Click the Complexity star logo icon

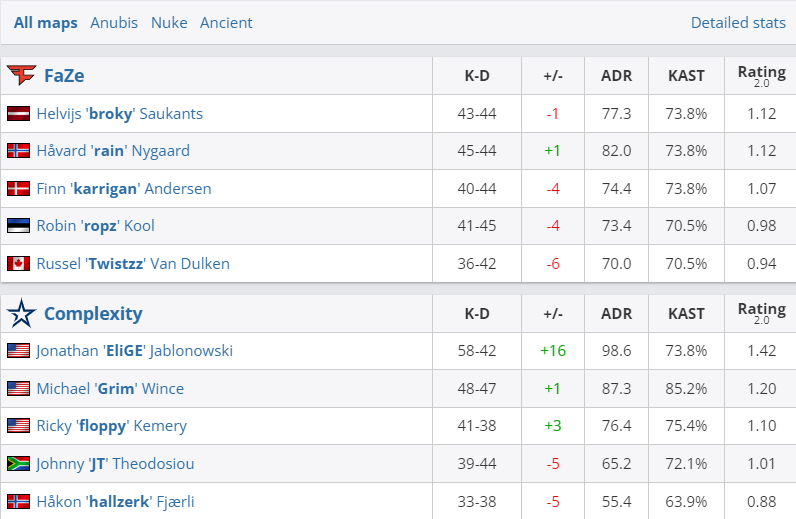(21, 314)
